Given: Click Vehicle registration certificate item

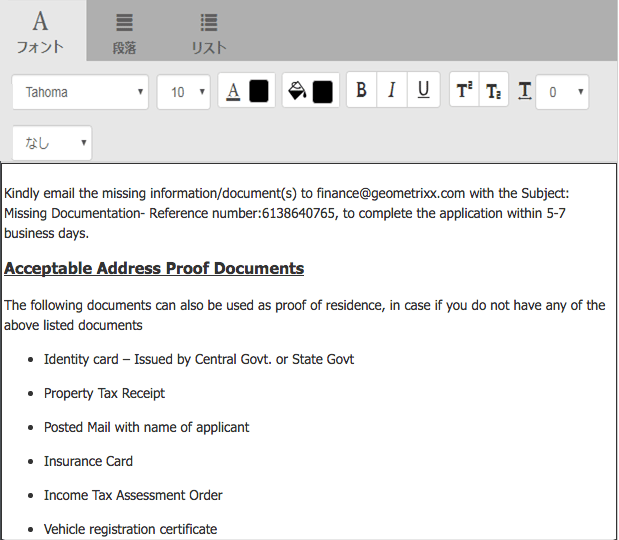Looking at the screenshot, I should pyautogui.click(x=130, y=529).
